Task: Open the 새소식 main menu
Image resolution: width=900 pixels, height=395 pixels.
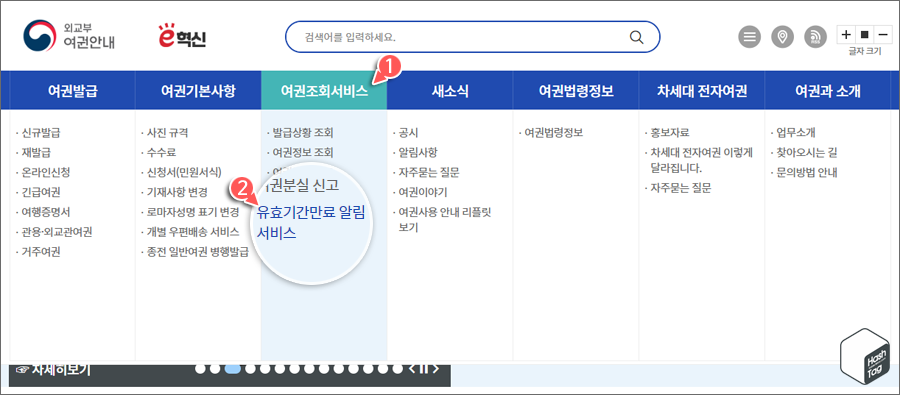Action: (450, 91)
